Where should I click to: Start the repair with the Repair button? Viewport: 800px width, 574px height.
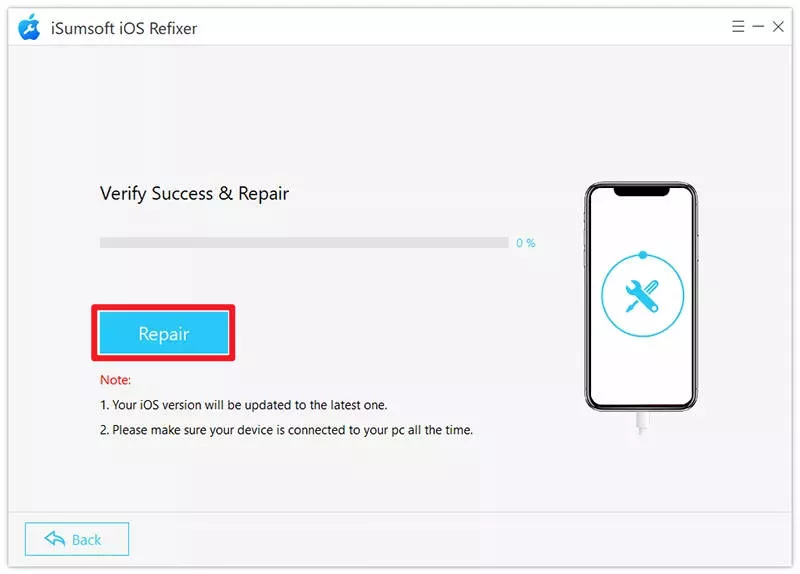point(164,333)
